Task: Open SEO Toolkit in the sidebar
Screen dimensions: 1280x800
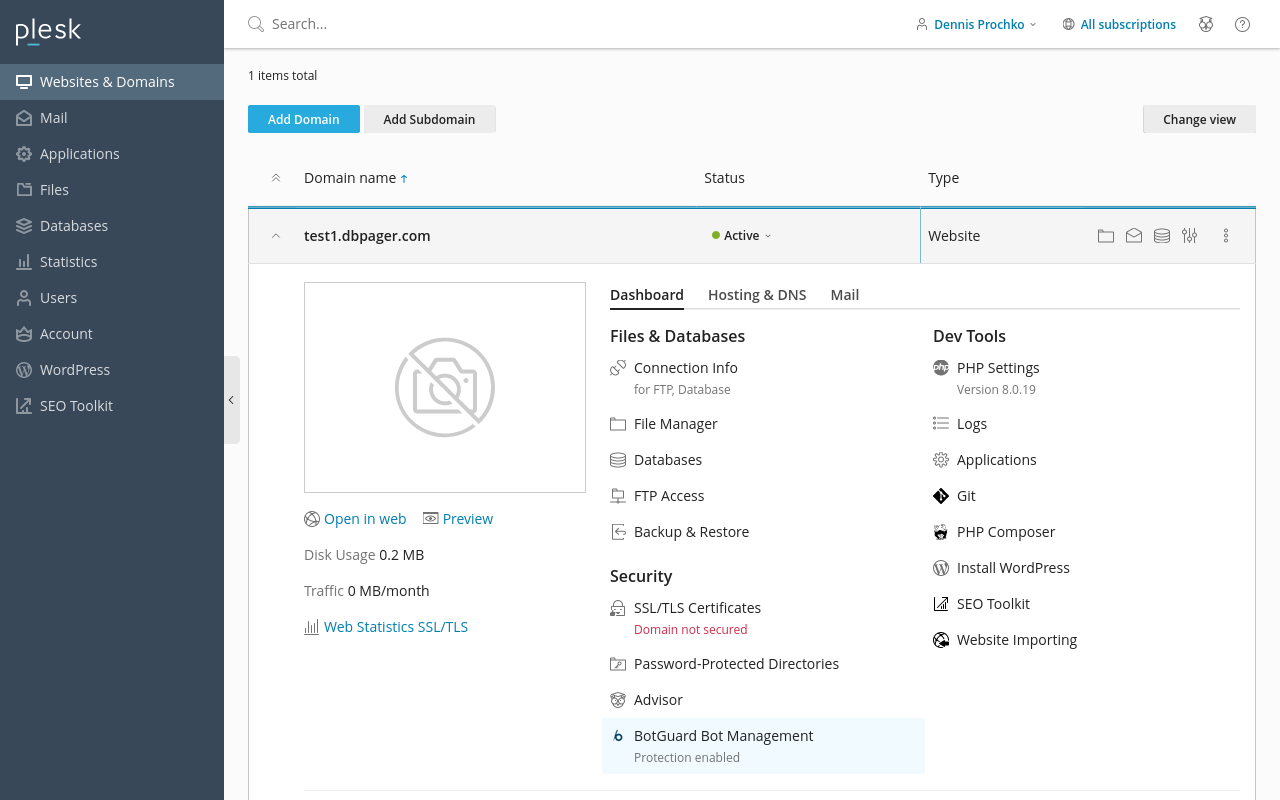Action: coord(112,406)
